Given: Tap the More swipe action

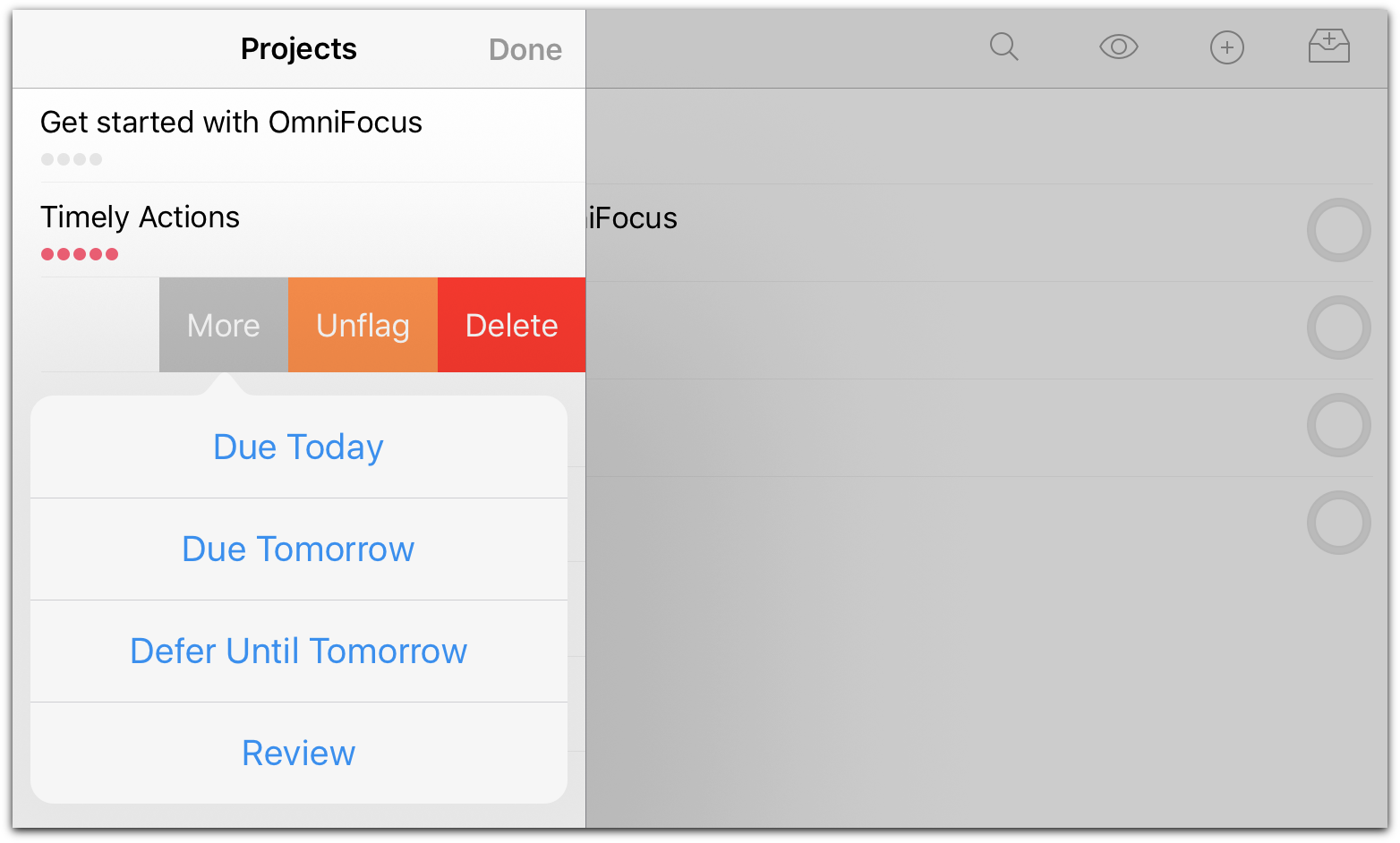Looking at the screenshot, I should click(x=224, y=325).
